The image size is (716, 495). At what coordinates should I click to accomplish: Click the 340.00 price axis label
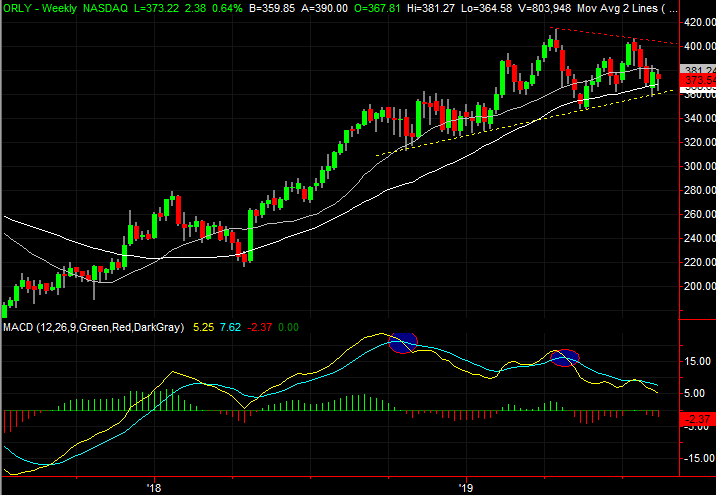tap(700, 118)
